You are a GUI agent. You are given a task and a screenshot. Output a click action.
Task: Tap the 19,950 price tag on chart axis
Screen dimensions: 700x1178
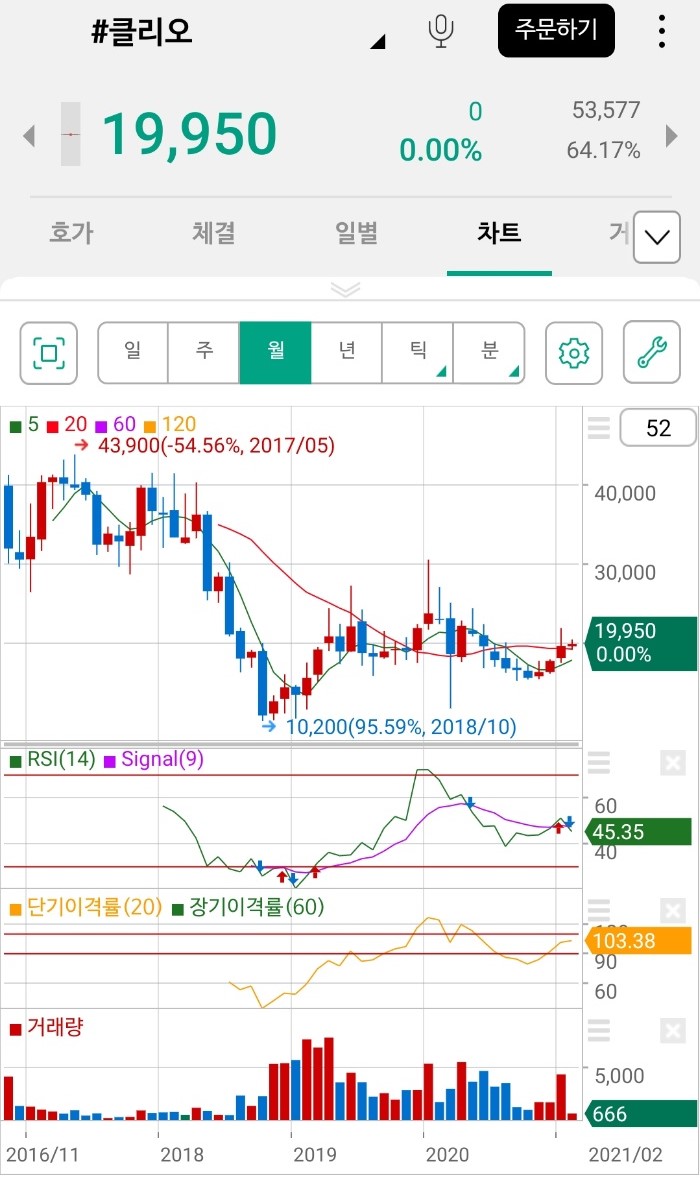(641, 643)
